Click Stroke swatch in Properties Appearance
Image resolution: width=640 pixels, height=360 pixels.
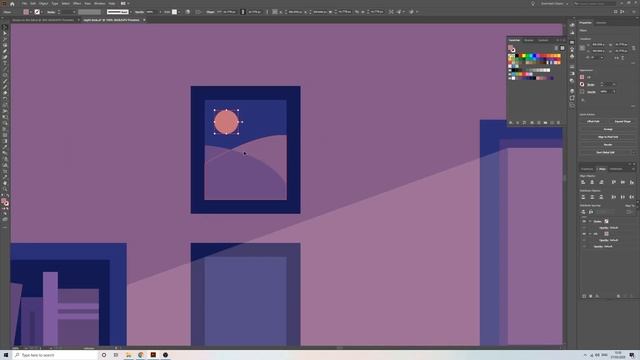pyautogui.click(x=582, y=84)
